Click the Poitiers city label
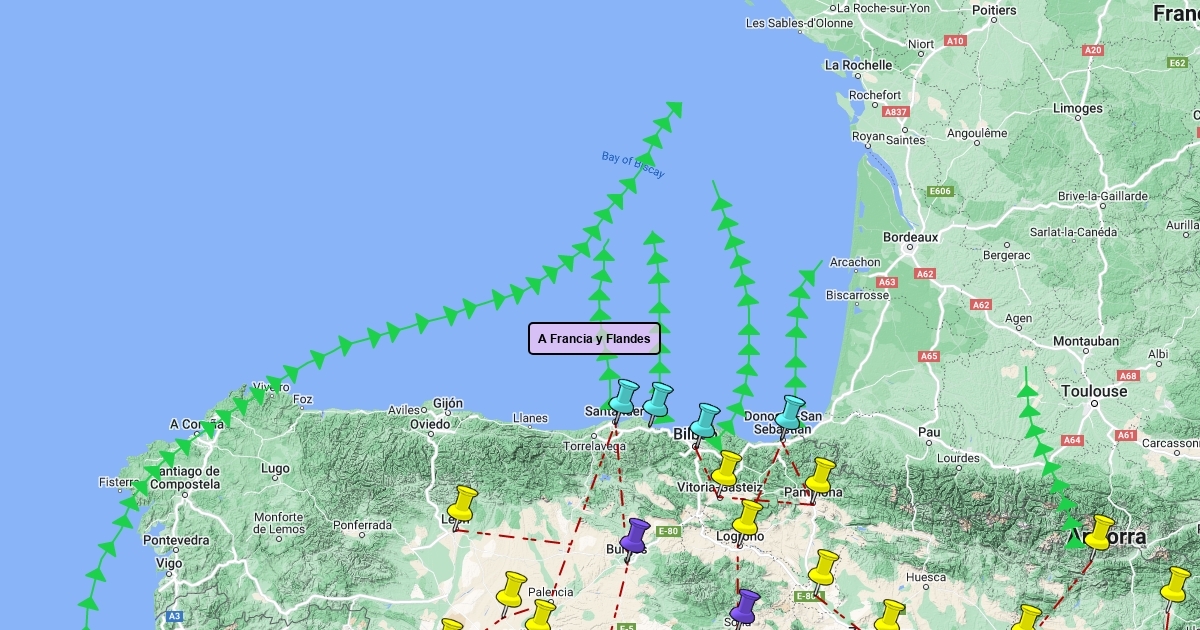1200x630 pixels. point(994,10)
